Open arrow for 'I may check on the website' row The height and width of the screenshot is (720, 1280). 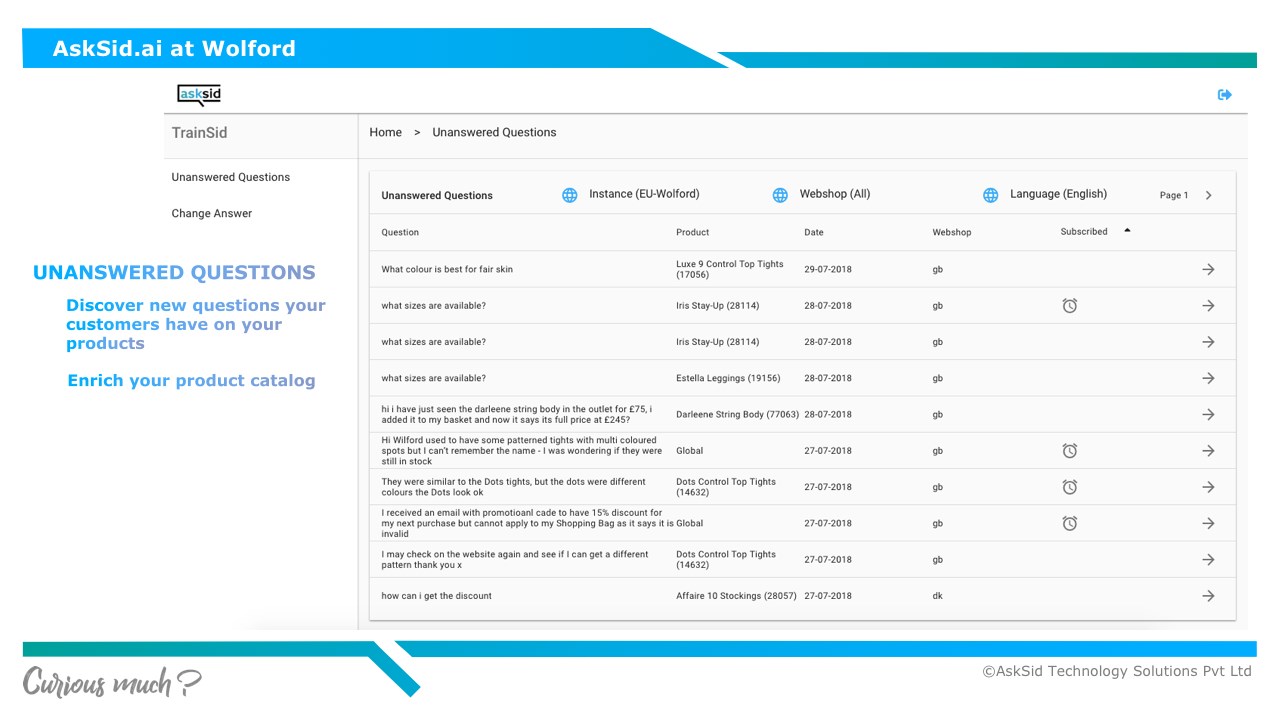pyautogui.click(x=1208, y=560)
